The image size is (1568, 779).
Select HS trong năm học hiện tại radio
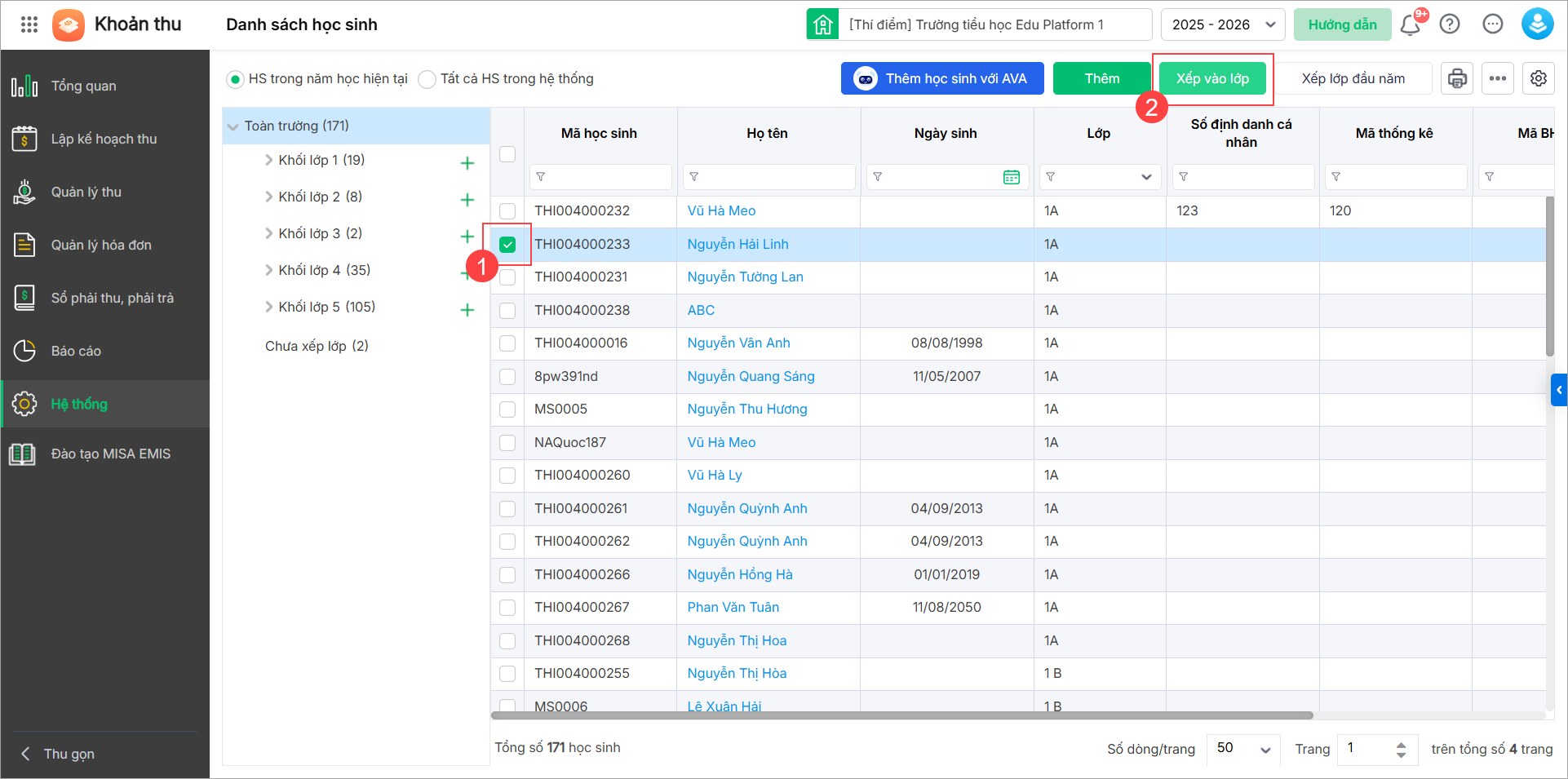[x=235, y=79]
